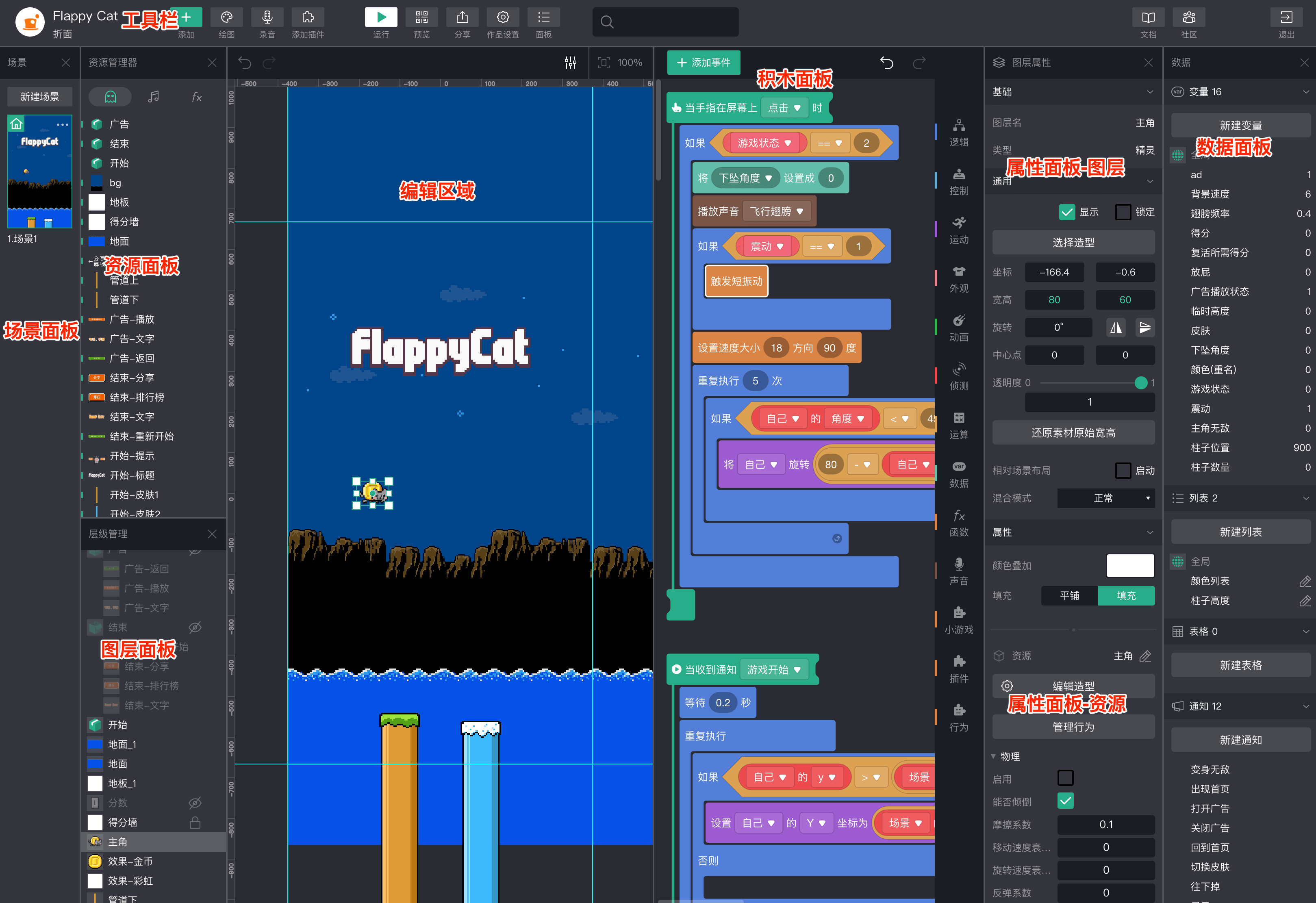Collapse the 变量 16 section
This screenshot has height=903, width=1316.
click(x=1305, y=92)
